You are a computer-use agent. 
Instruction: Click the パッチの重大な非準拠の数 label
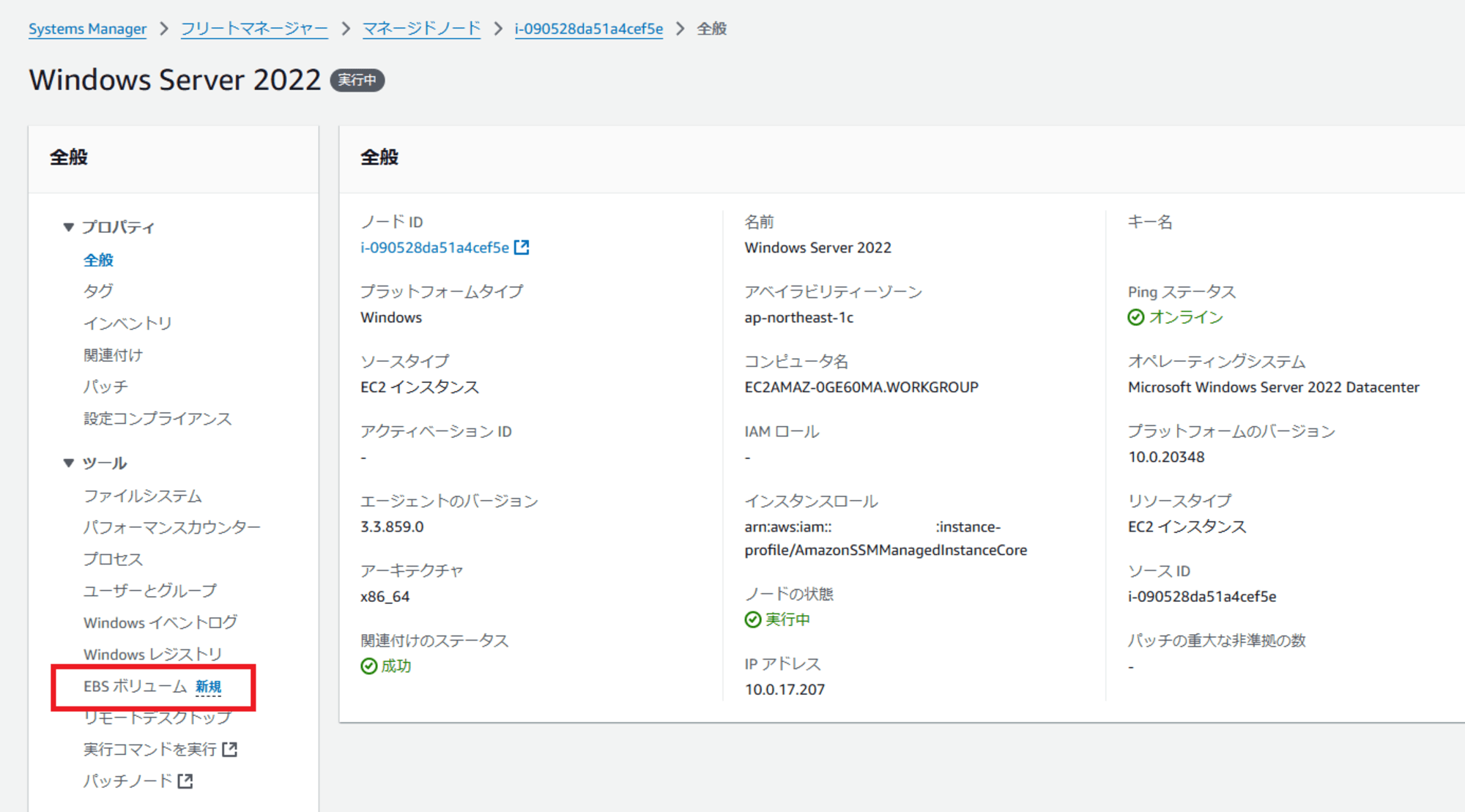pyautogui.click(x=1217, y=640)
